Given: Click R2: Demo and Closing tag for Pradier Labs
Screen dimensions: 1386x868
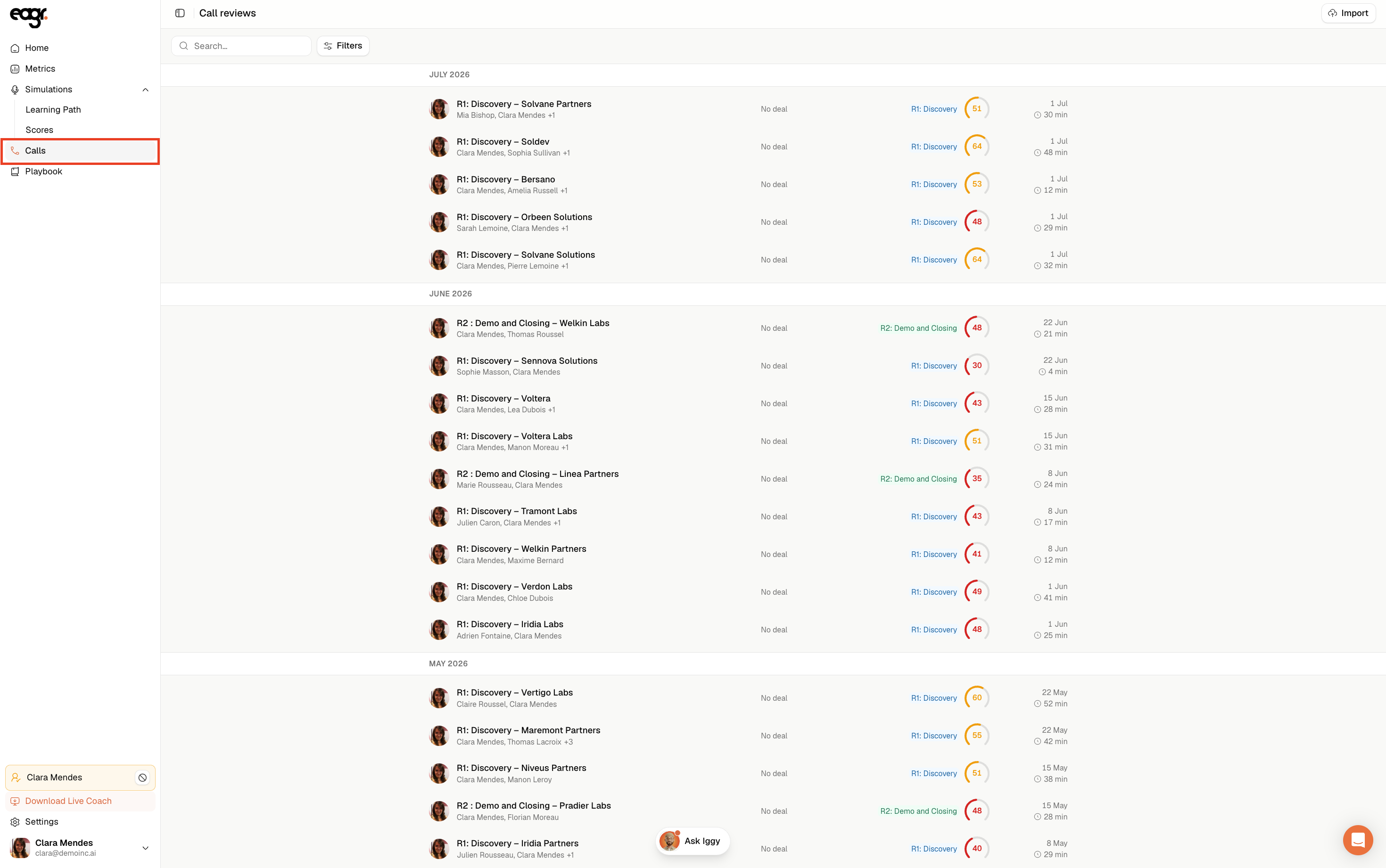Looking at the screenshot, I should (x=918, y=811).
